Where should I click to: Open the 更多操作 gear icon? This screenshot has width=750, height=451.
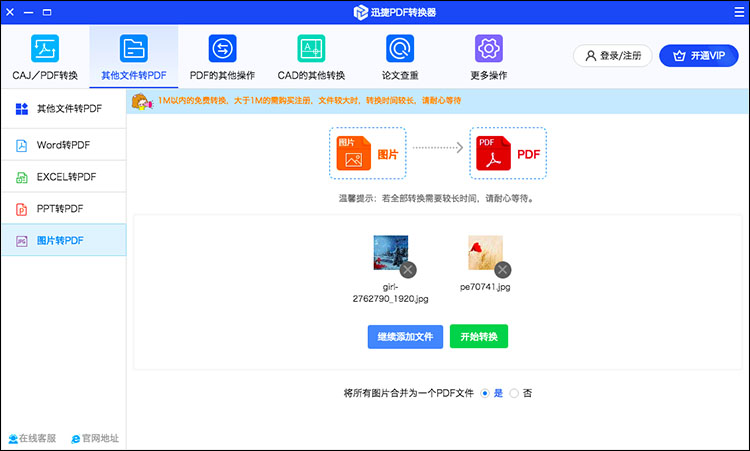[488, 48]
